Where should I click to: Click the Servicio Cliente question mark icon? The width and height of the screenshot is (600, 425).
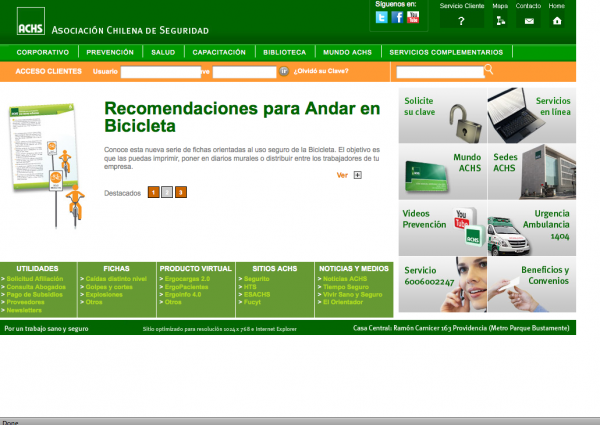pos(461,20)
